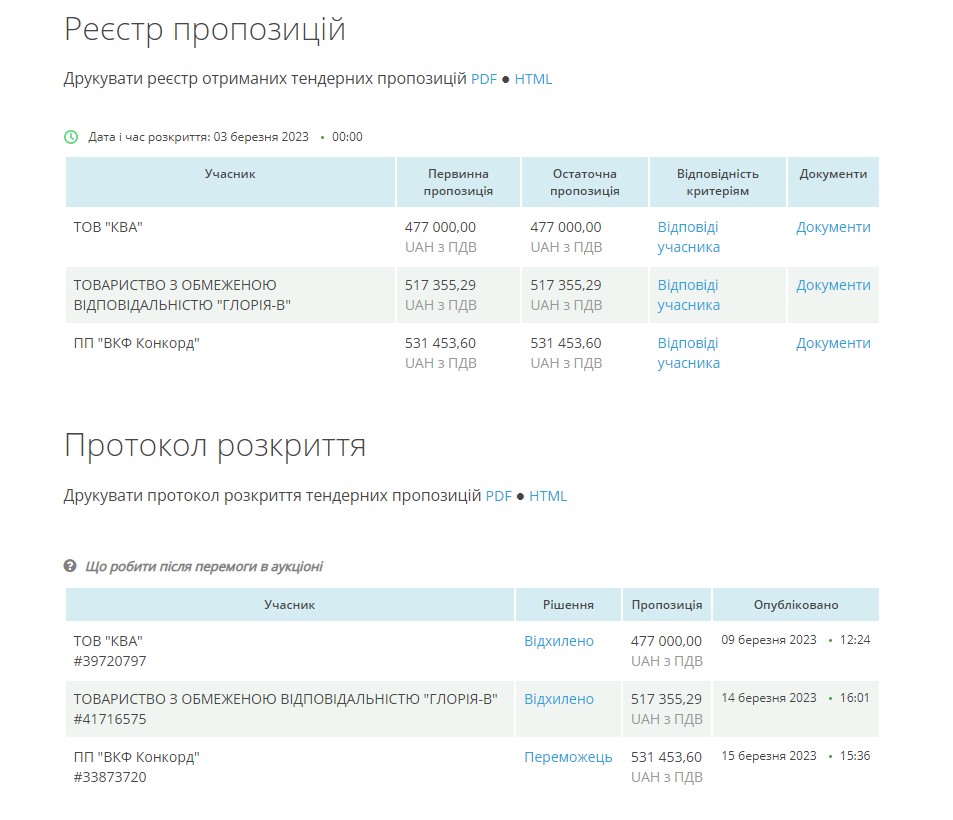Click the 'Протокол розкриття' heading
953x820 pixels.
[x=215, y=446]
